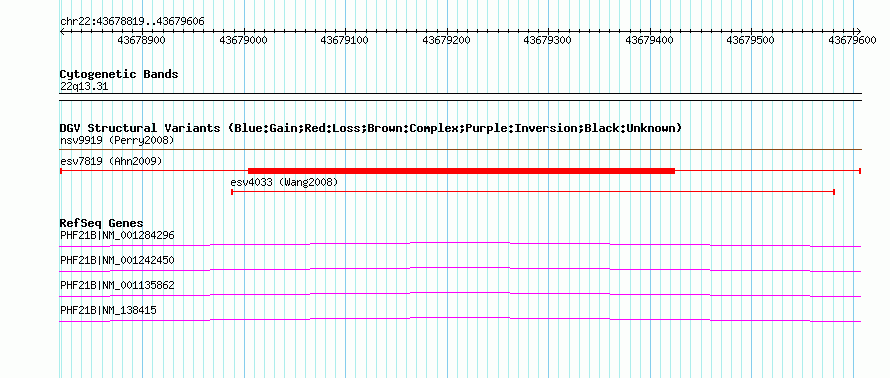
Task: Click the thick red esv7819 loss bar
Action: click(461, 171)
